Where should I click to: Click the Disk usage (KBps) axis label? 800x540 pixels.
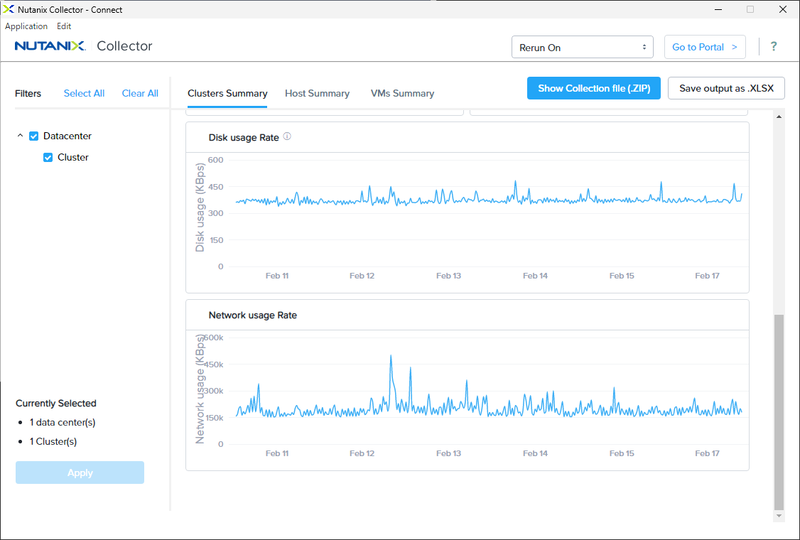[199, 207]
